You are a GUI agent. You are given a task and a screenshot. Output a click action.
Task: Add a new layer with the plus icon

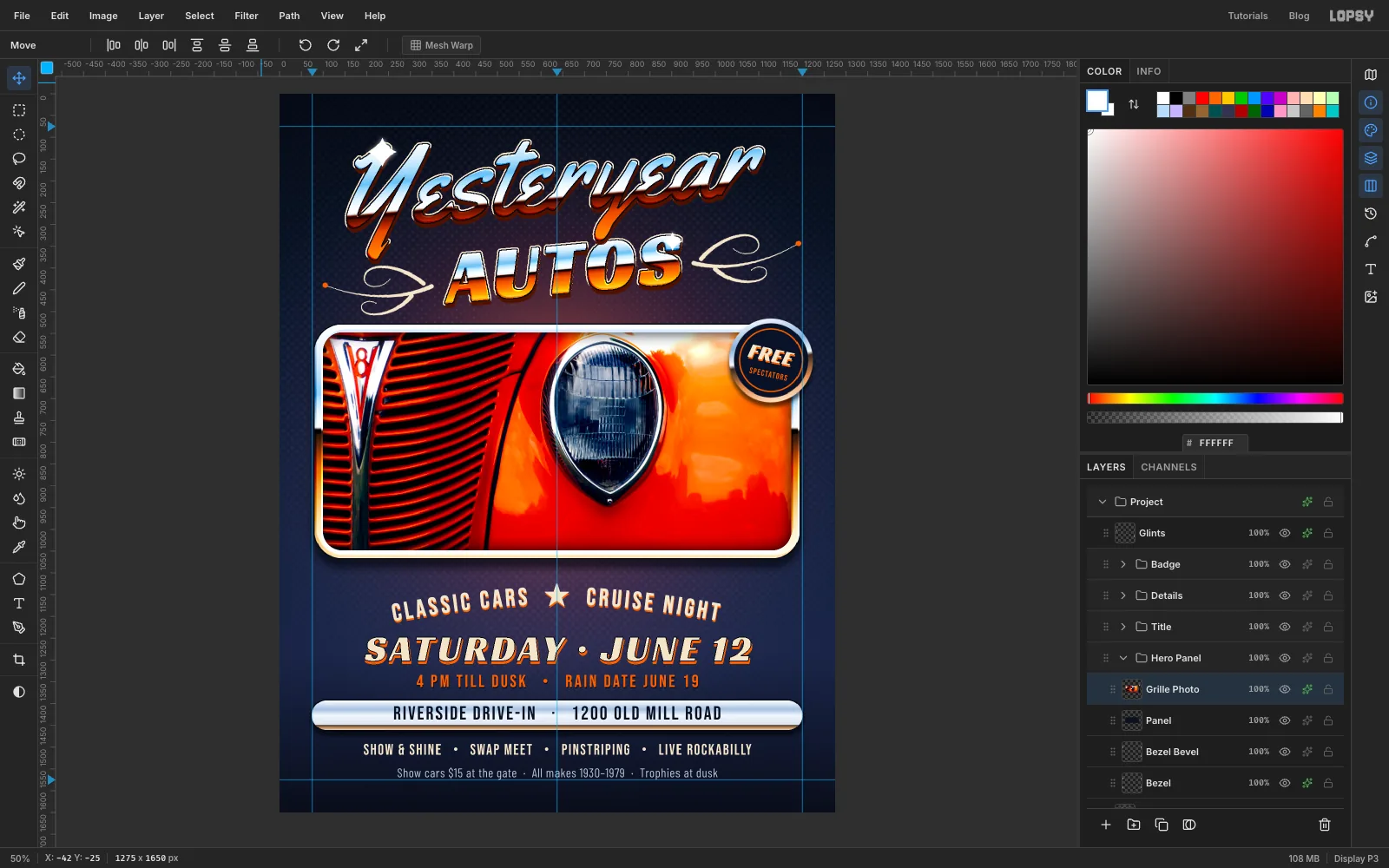1106,825
